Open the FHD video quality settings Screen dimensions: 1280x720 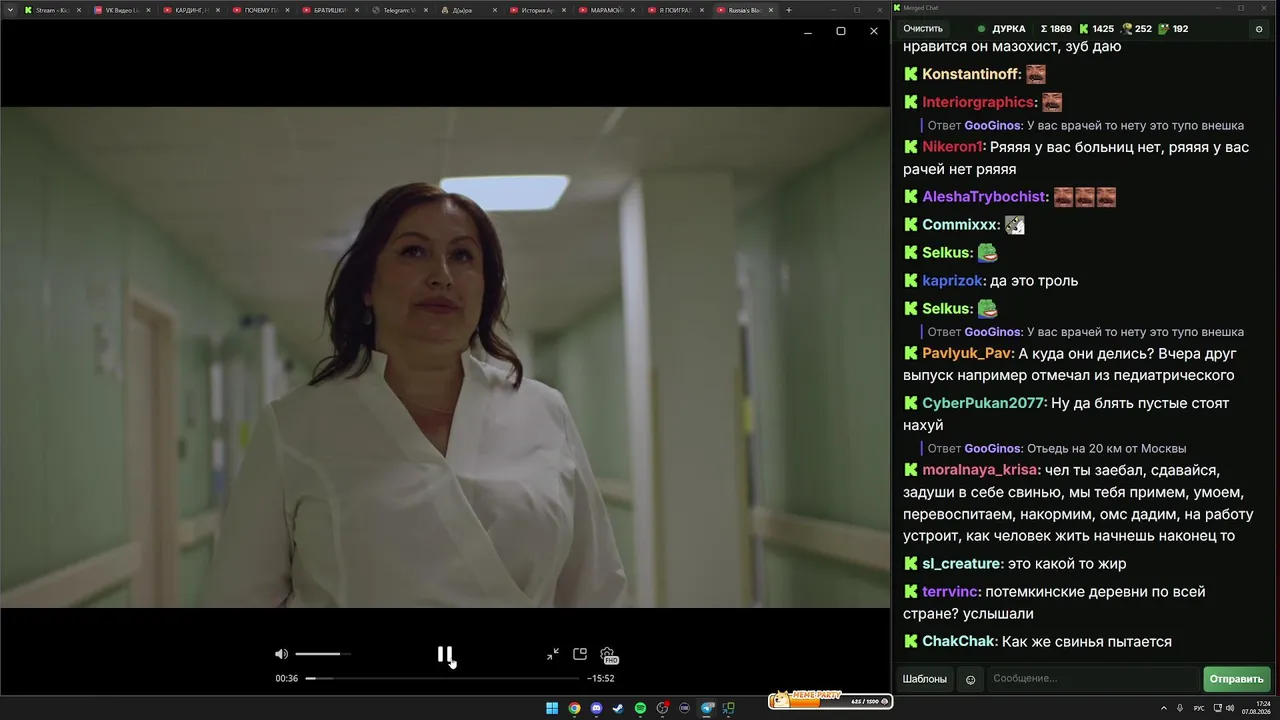pos(608,655)
